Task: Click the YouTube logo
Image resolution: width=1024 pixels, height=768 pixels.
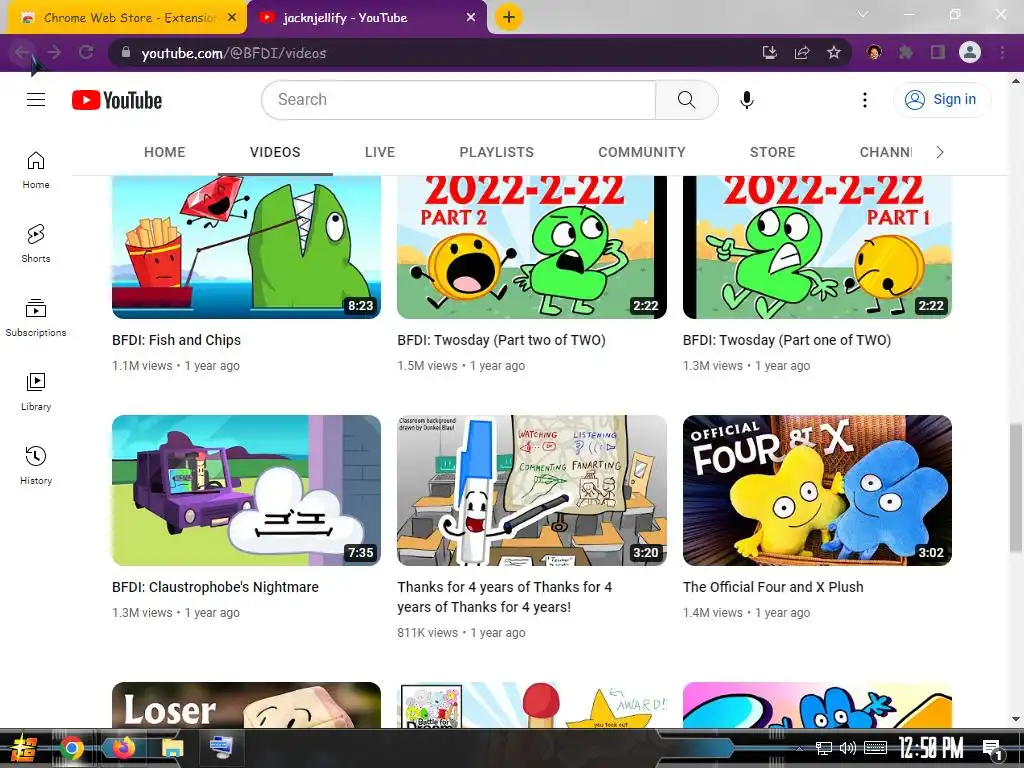Action: 117,100
